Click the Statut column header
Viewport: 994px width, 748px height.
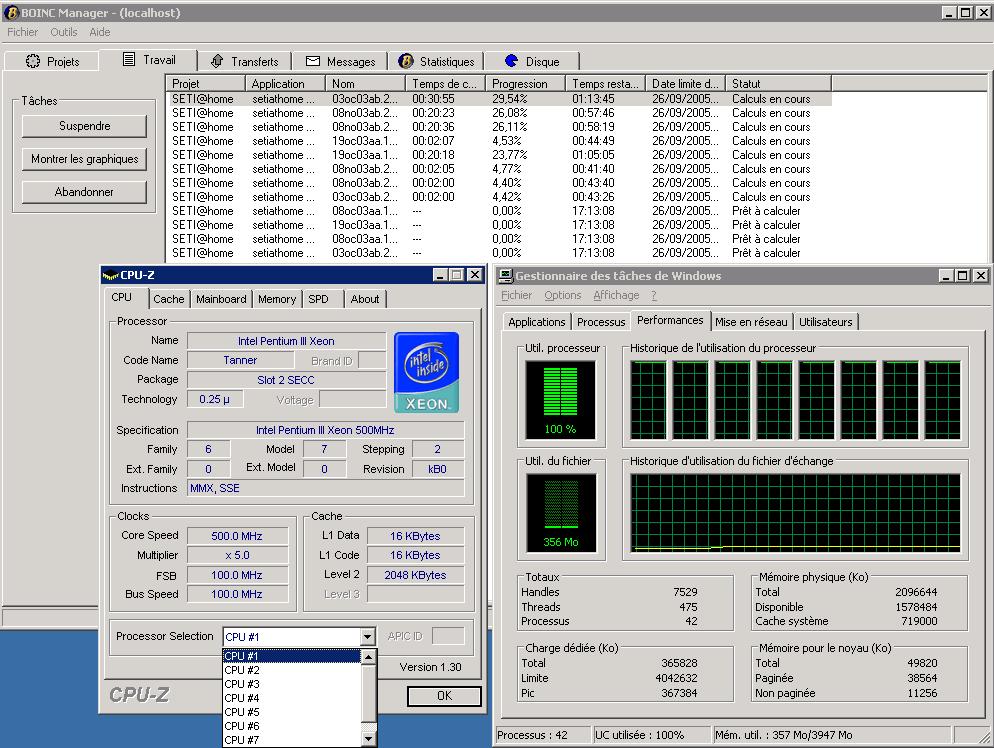tap(778, 84)
